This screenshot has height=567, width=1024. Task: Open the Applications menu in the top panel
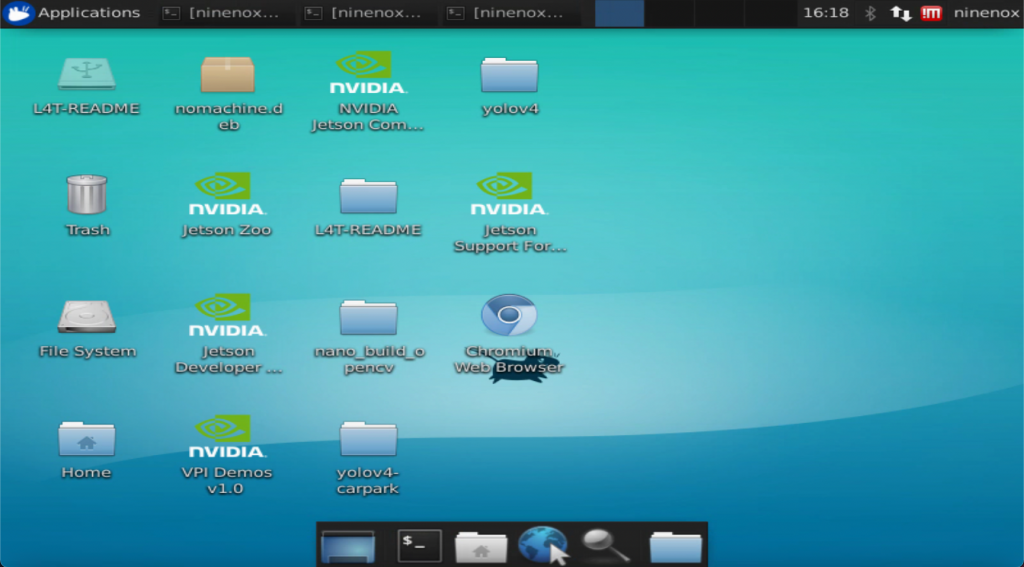(72, 13)
